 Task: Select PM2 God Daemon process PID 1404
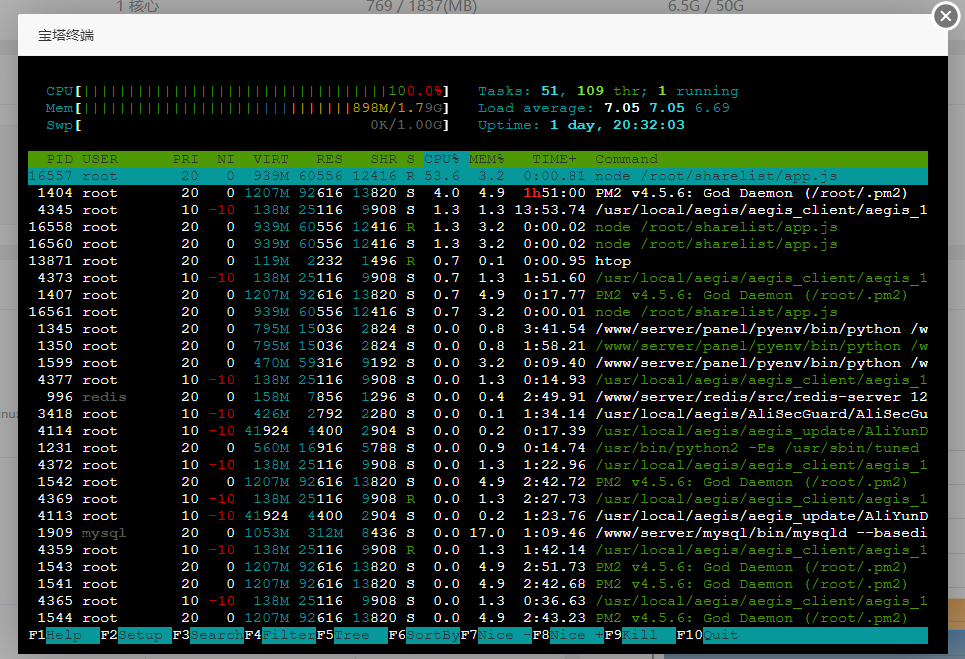[478, 193]
